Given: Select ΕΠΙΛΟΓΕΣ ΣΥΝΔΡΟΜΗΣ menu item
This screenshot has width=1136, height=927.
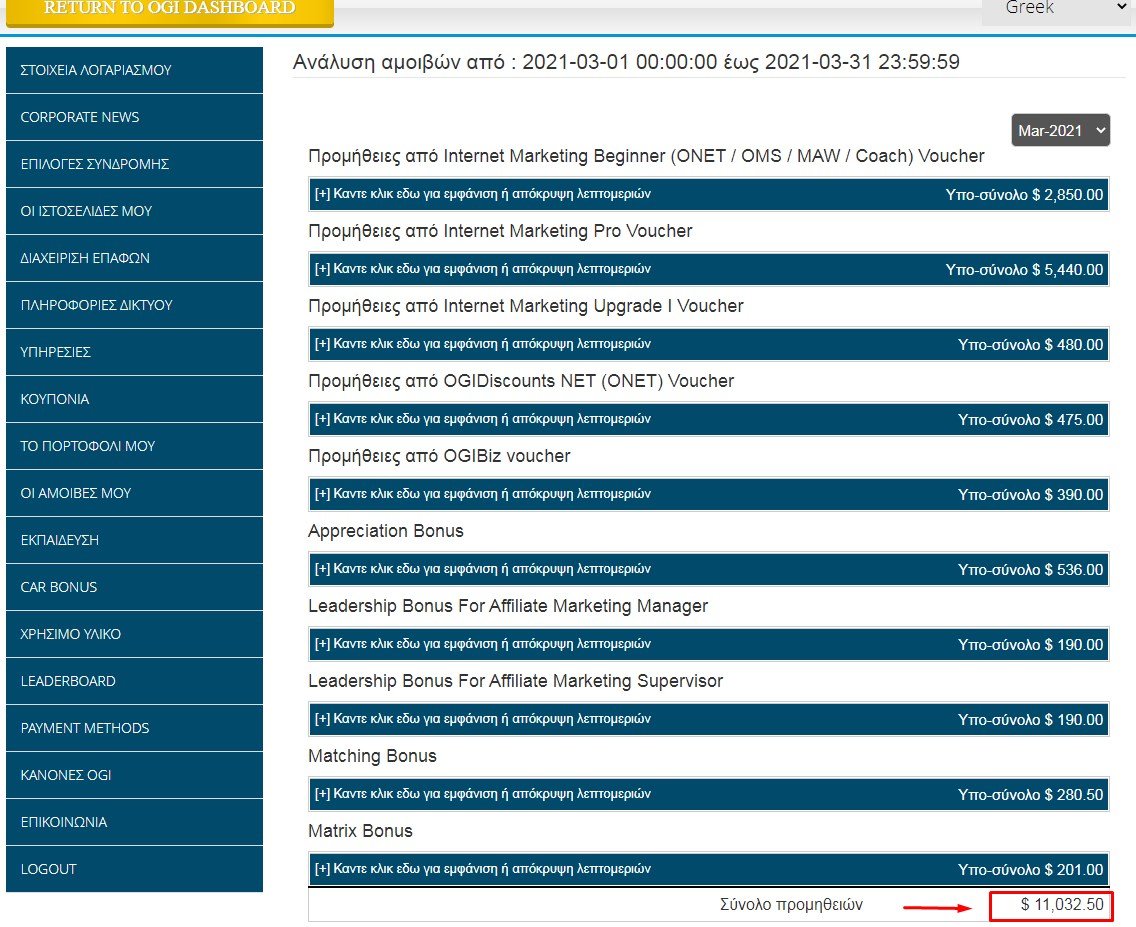Looking at the screenshot, I should pos(134,164).
